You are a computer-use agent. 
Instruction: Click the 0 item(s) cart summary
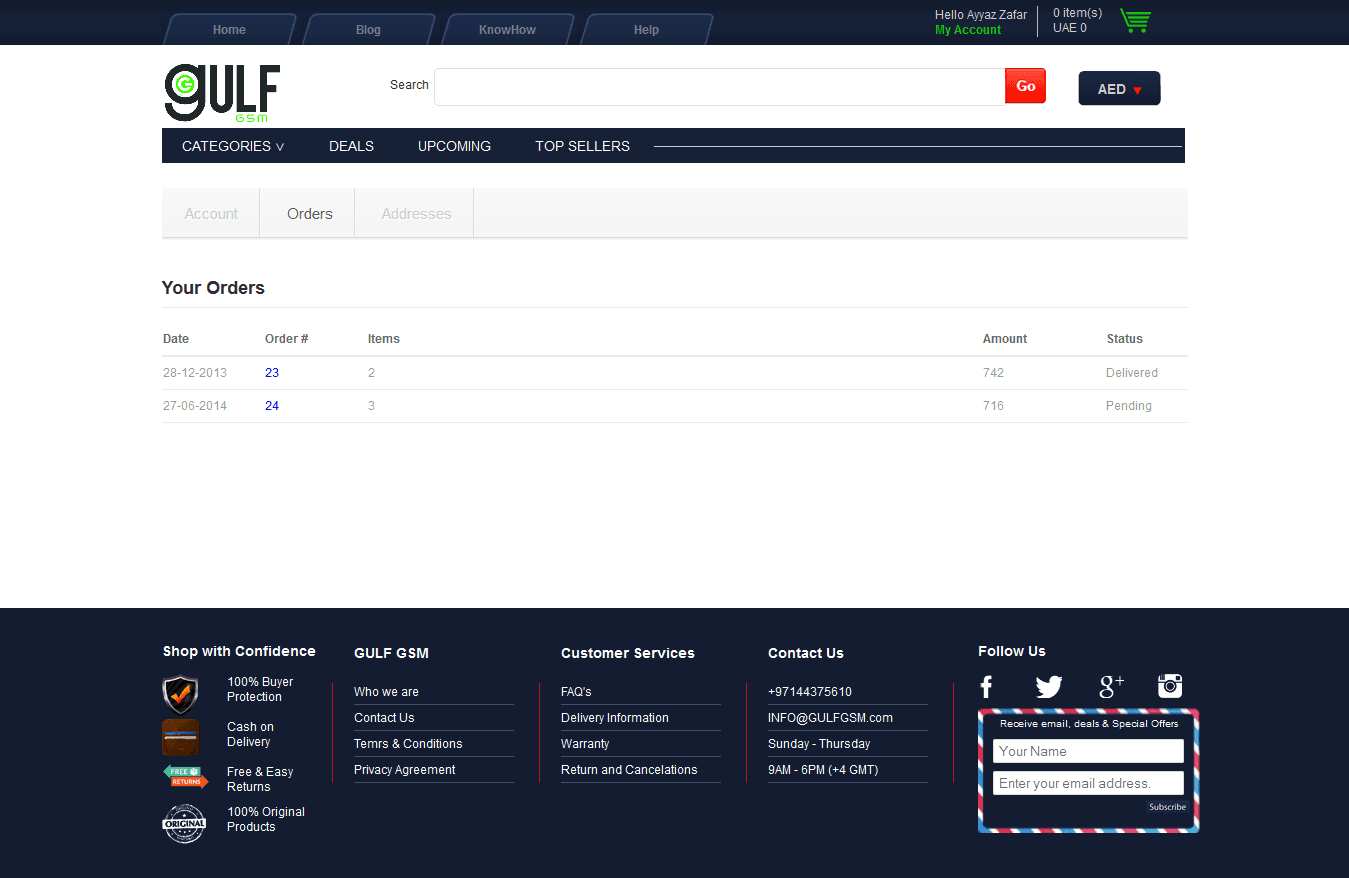click(1077, 13)
